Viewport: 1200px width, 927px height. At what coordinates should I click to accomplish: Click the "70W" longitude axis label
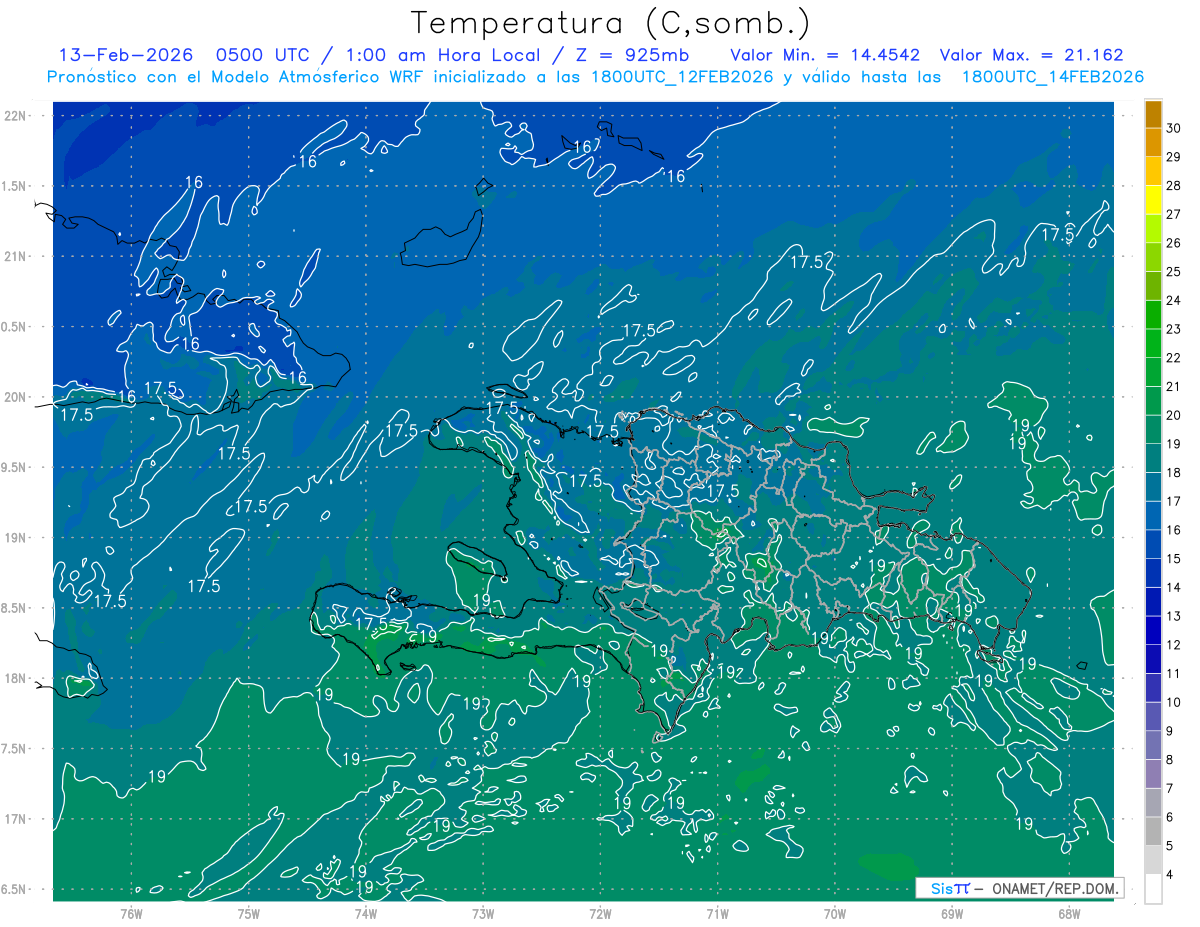tap(834, 914)
